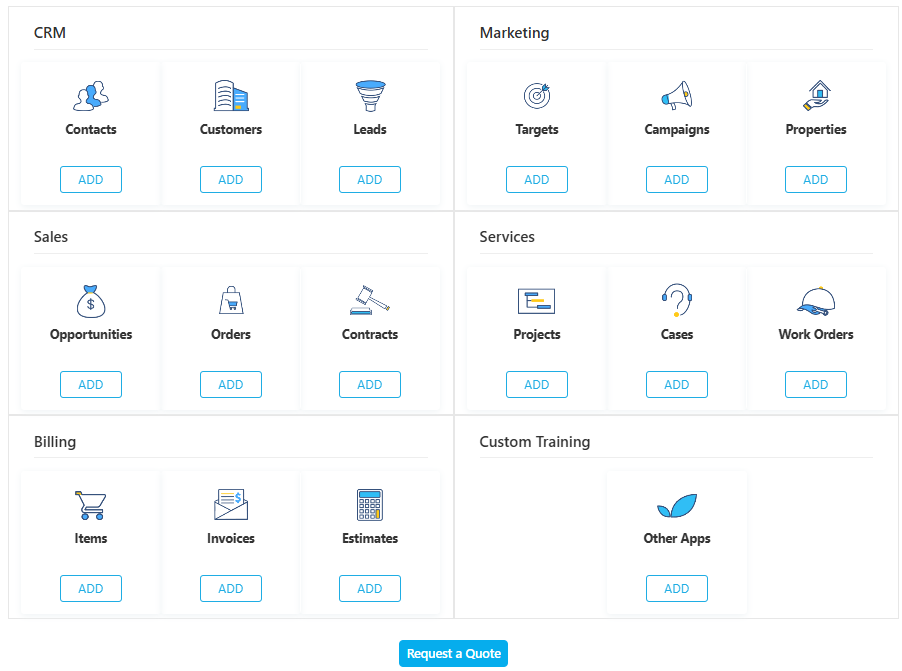Click the Contacts people icon
902x671 pixels.
pyautogui.click(x=91, y=96)
